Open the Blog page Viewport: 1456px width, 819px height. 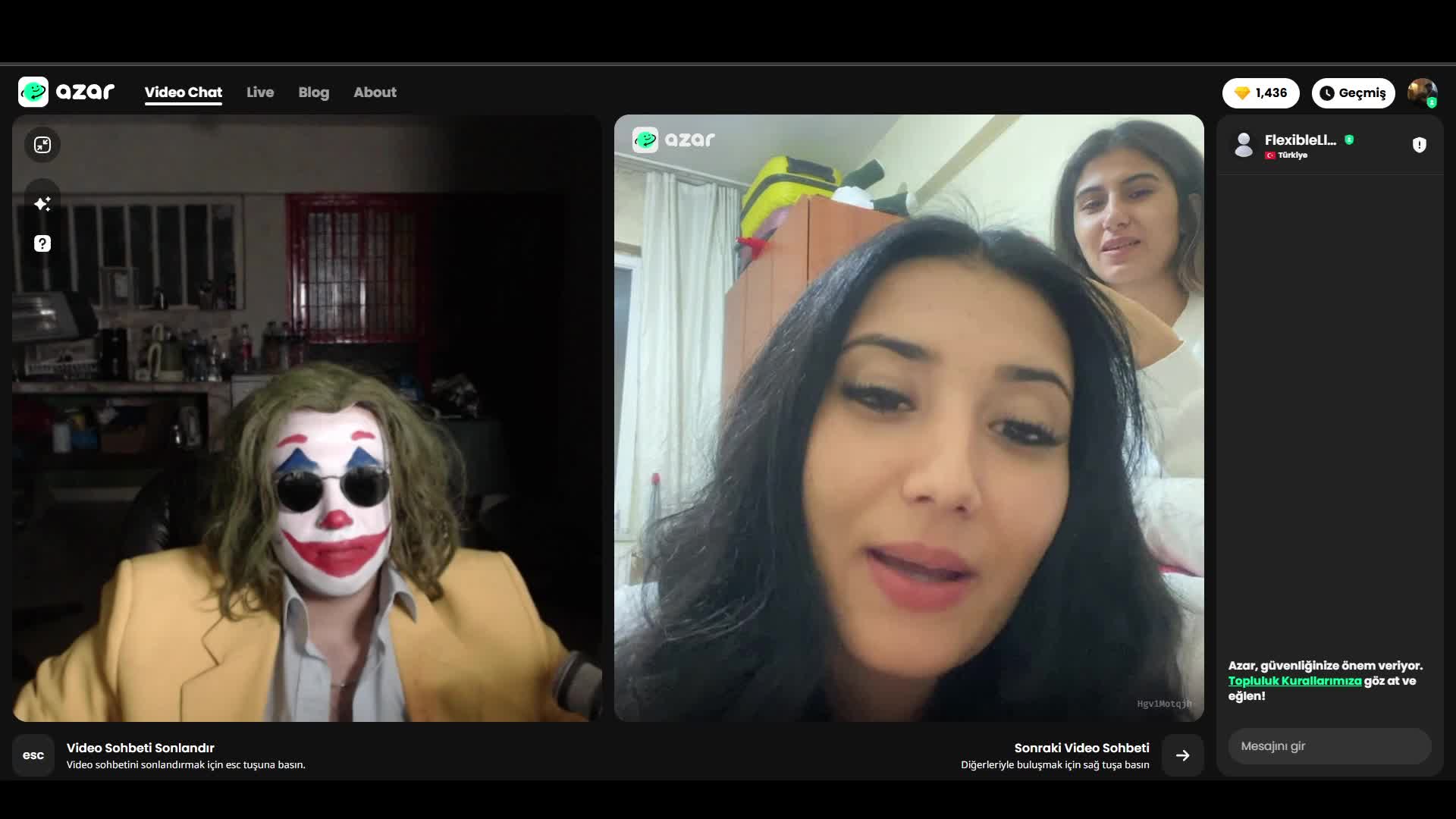click(x=313, y=92)
